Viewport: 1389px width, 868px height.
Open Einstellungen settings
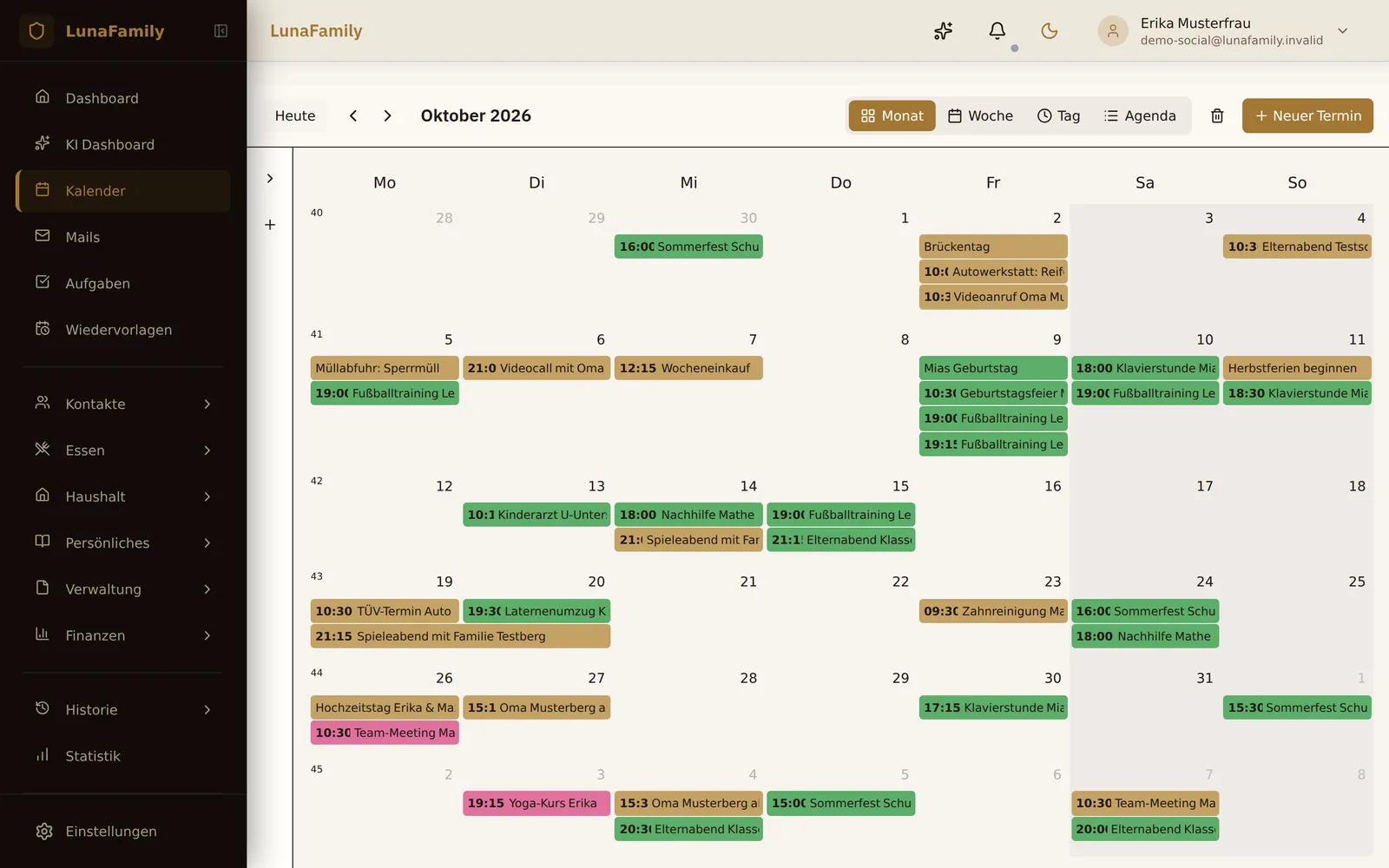point(123,831)
